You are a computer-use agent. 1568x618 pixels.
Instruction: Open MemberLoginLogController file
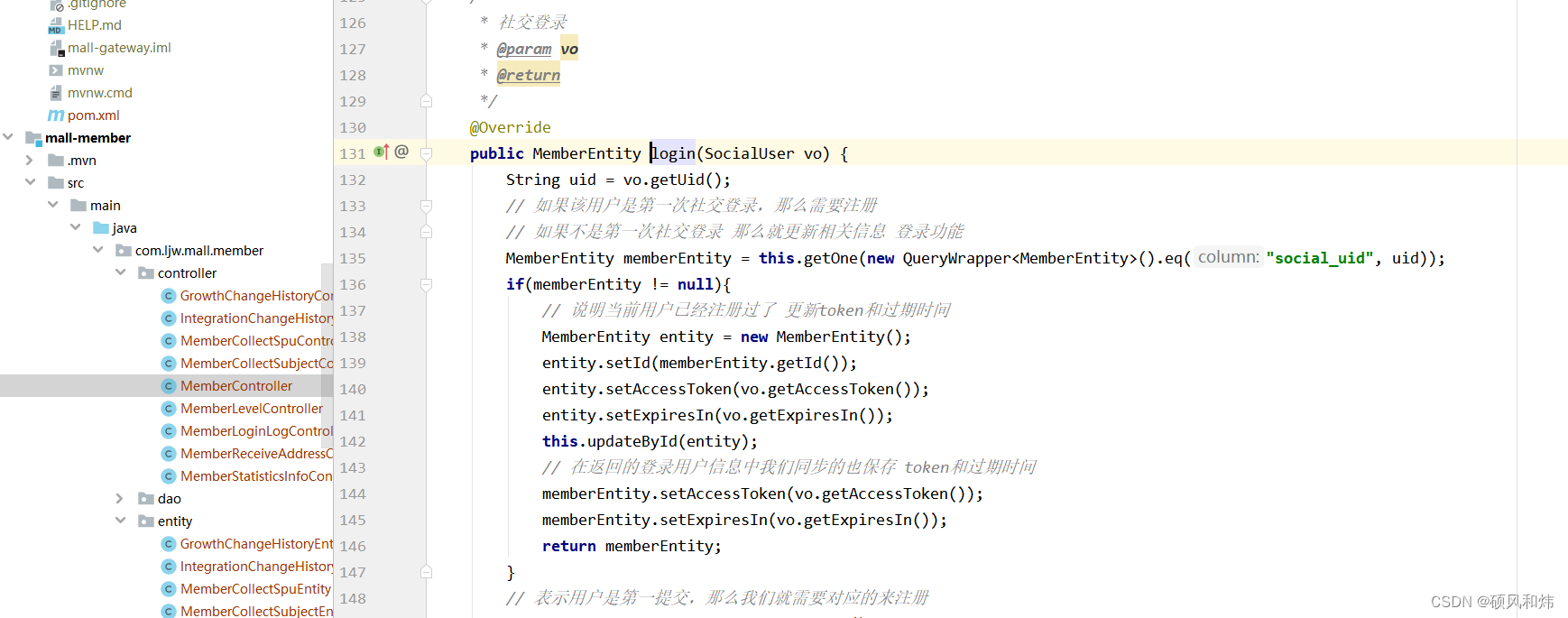[x=256, y=431]
